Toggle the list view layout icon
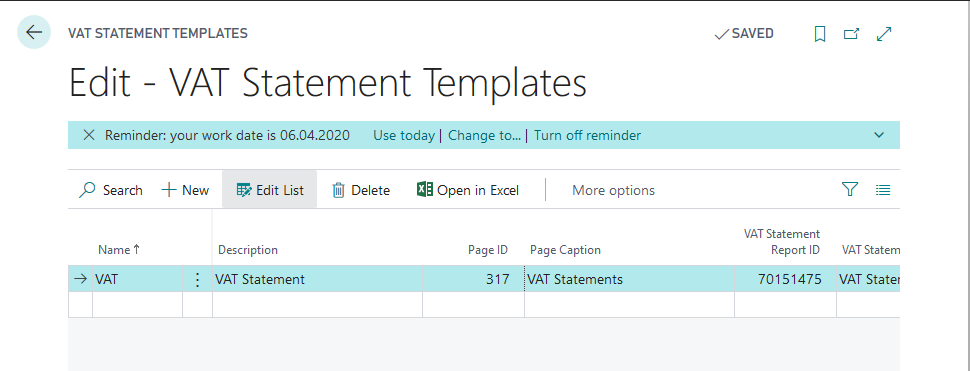 click(x=883, y=190)
